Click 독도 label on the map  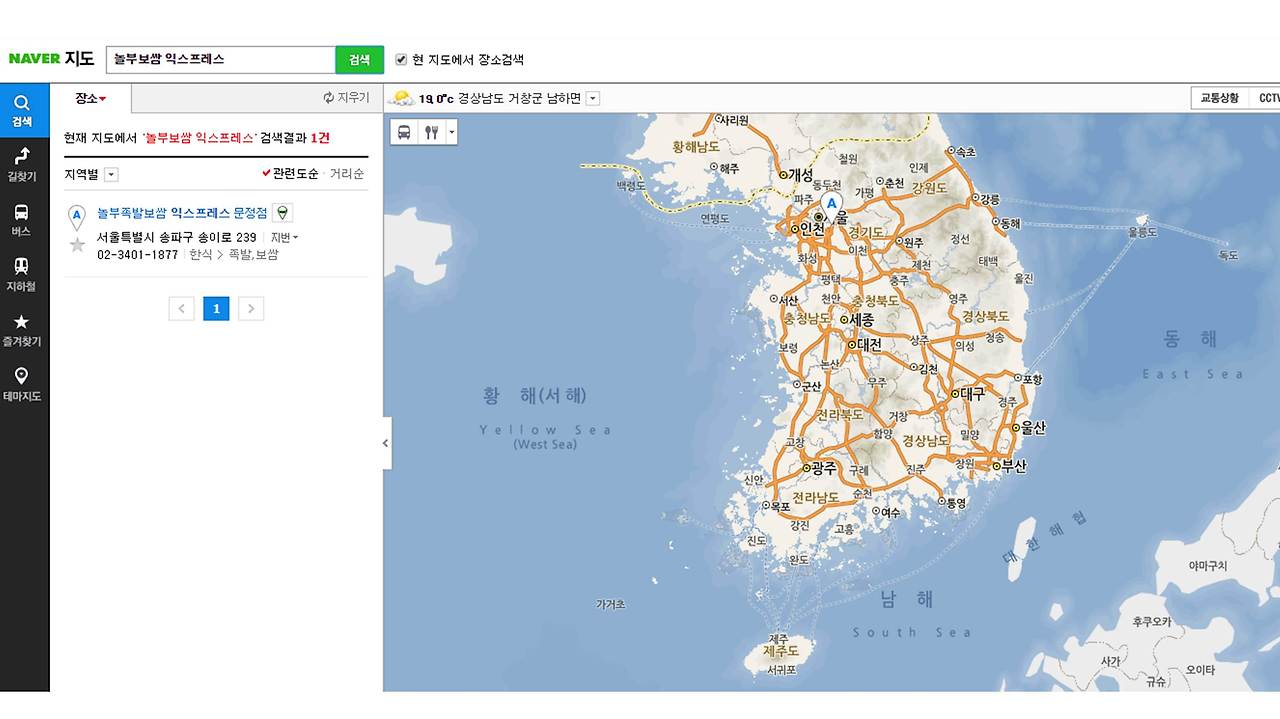tap(1228, 255)
